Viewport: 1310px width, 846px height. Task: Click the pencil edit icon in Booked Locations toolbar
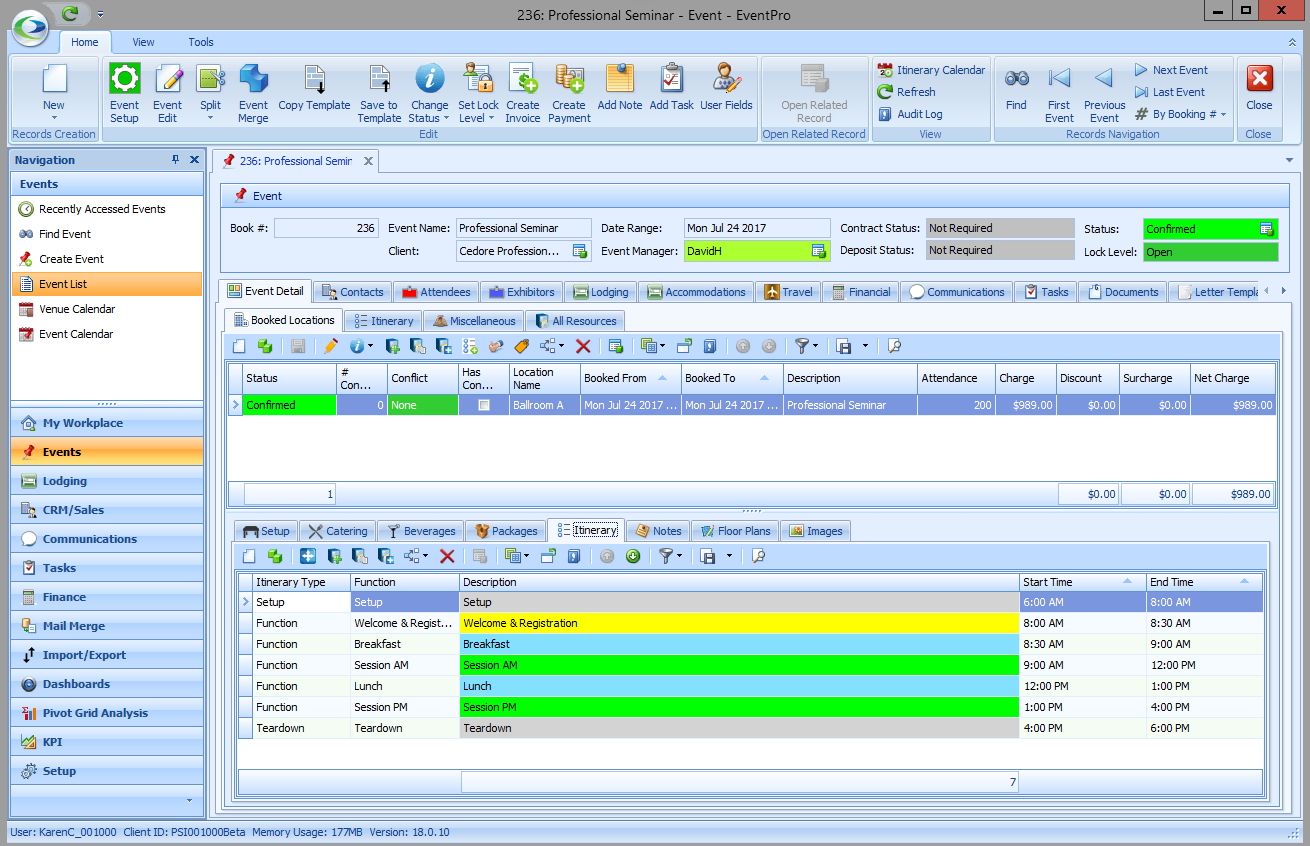tap(331, 346)
